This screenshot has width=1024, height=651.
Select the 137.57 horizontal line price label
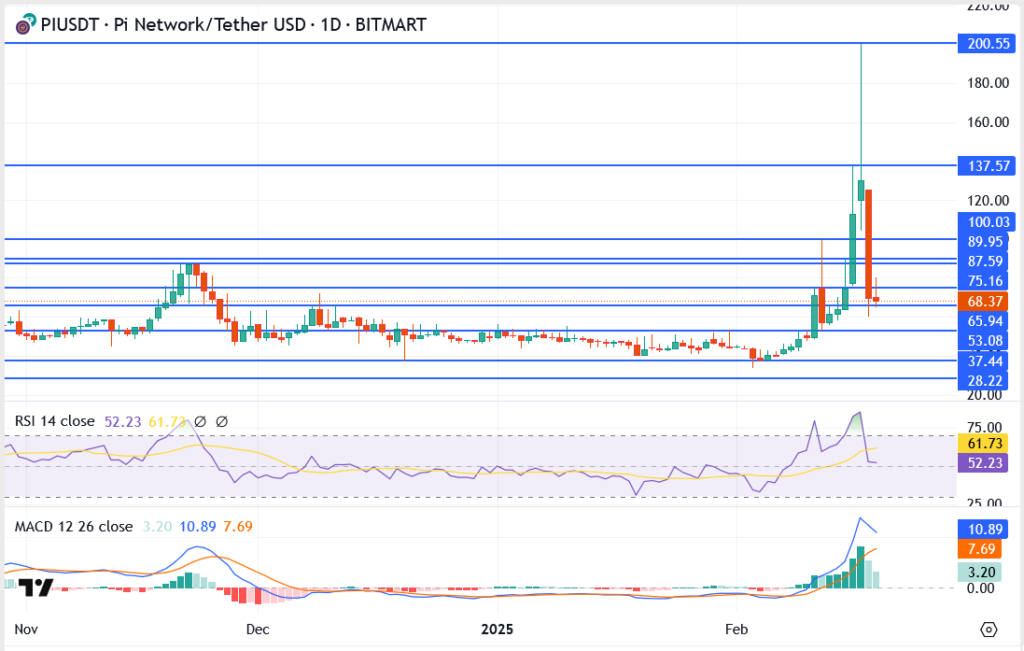[986, 164]
